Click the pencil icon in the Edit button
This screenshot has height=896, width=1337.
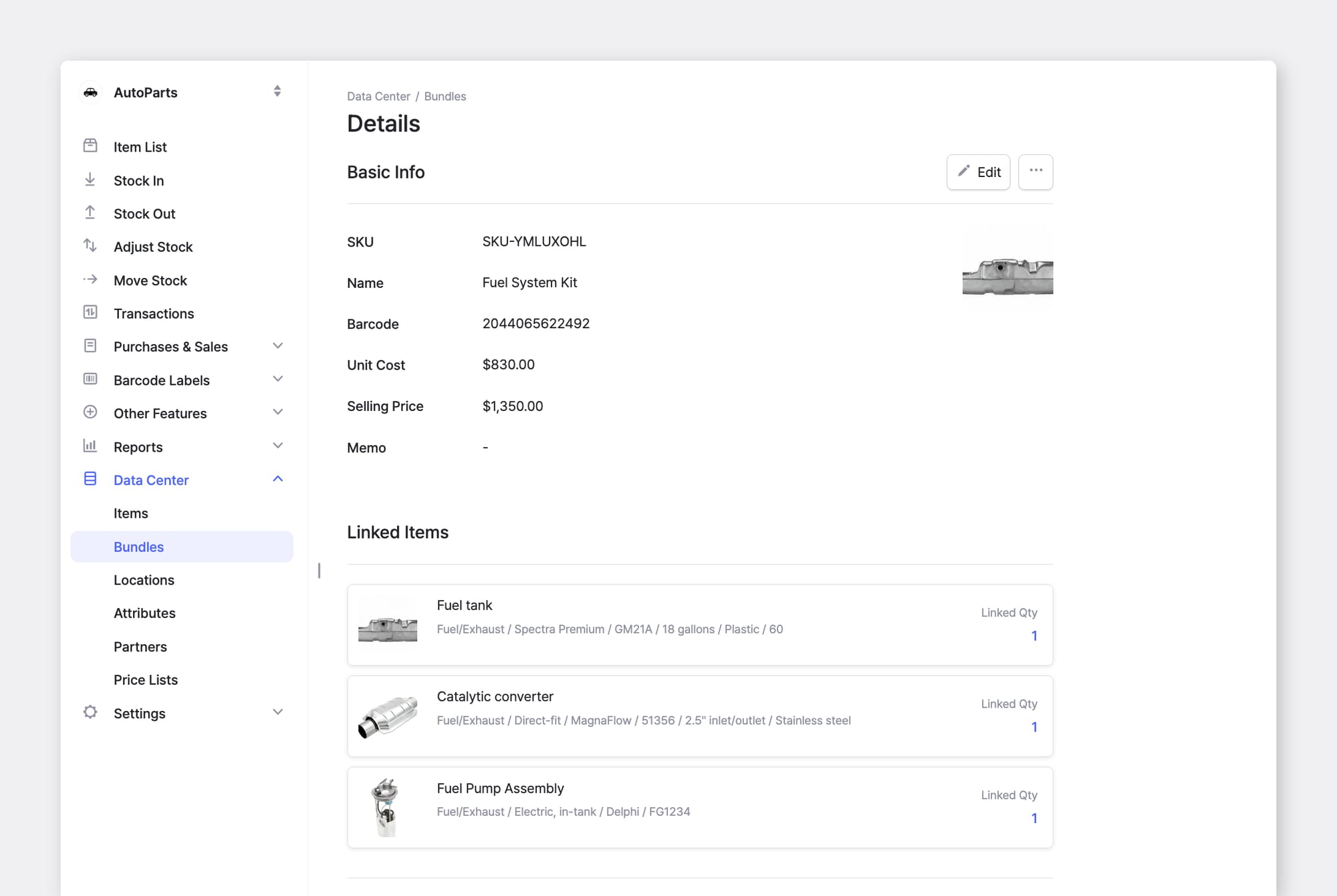point(963,171)
